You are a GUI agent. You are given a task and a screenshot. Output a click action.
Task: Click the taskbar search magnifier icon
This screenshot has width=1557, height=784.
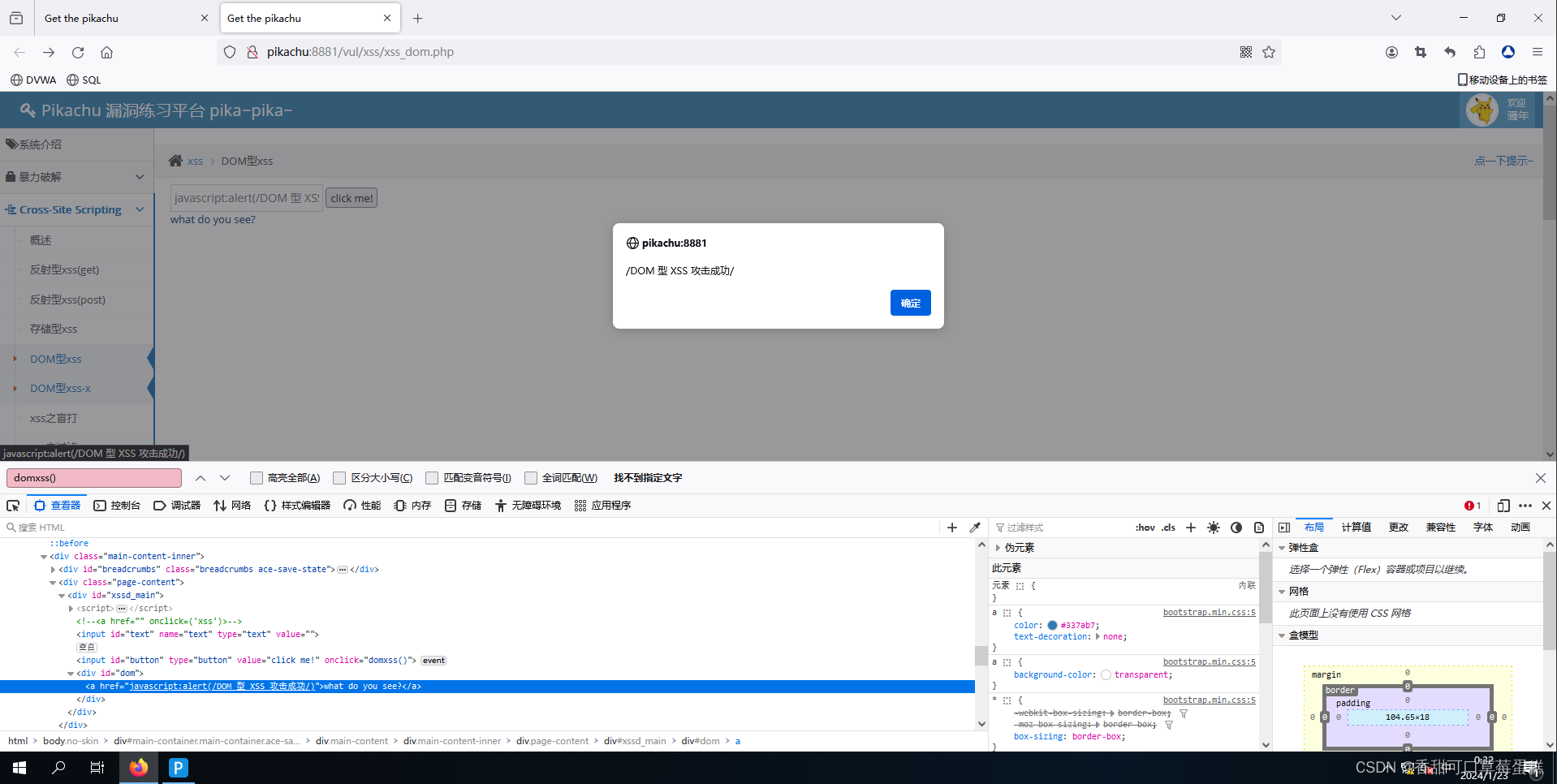coord(58,767)
